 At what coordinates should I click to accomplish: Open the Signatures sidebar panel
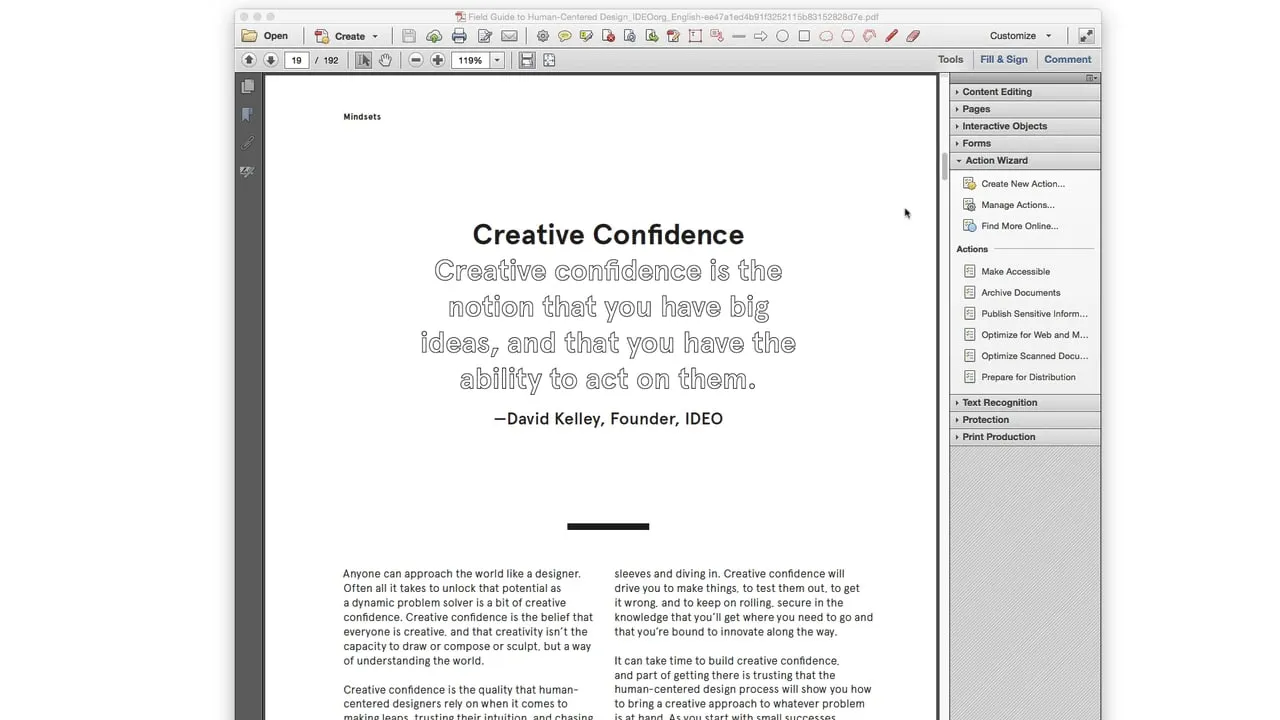[x=248, y=172]
